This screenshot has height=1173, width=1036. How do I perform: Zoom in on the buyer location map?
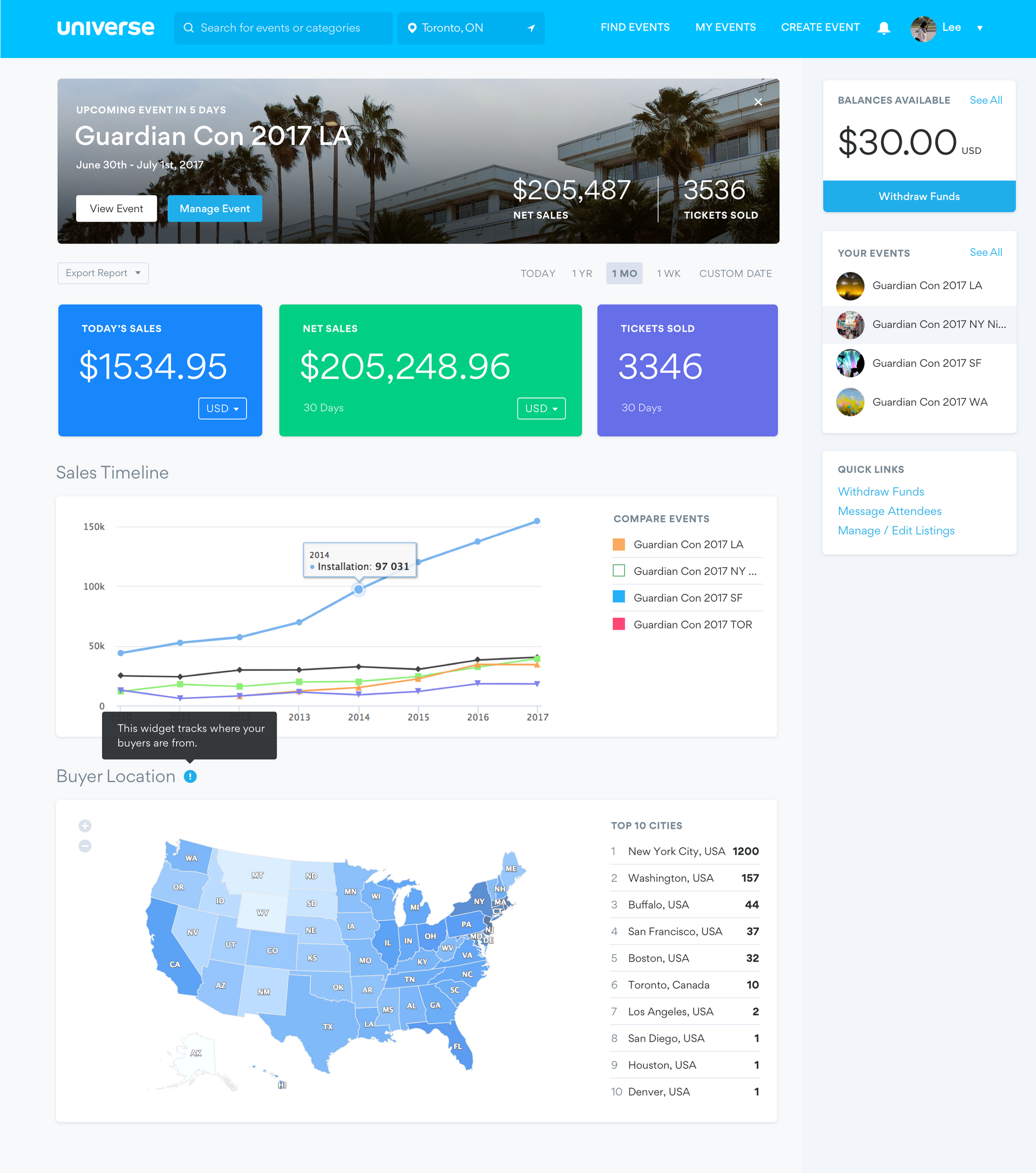coord(85,826)
